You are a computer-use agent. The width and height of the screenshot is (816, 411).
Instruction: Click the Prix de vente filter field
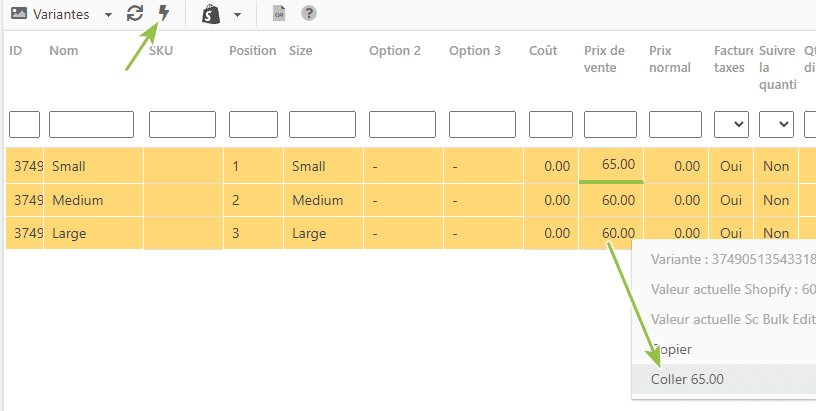[610, 124]
